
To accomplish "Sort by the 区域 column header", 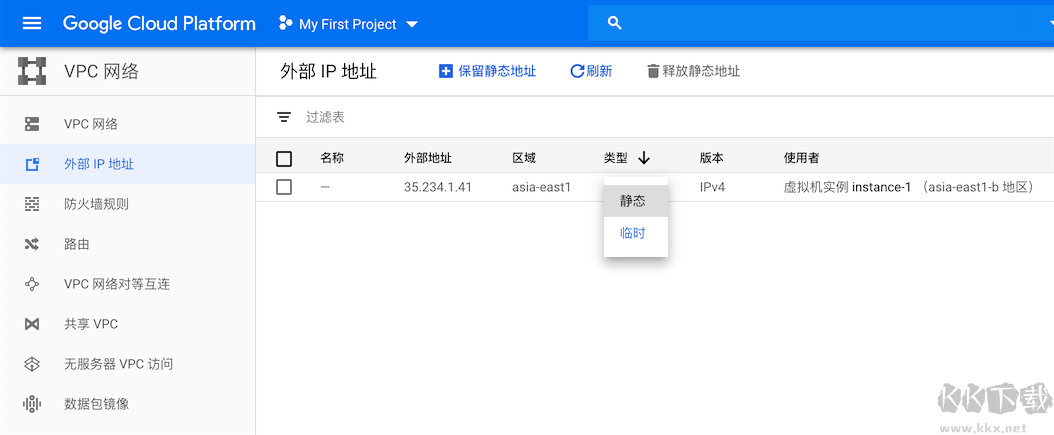I will point(524,159).
